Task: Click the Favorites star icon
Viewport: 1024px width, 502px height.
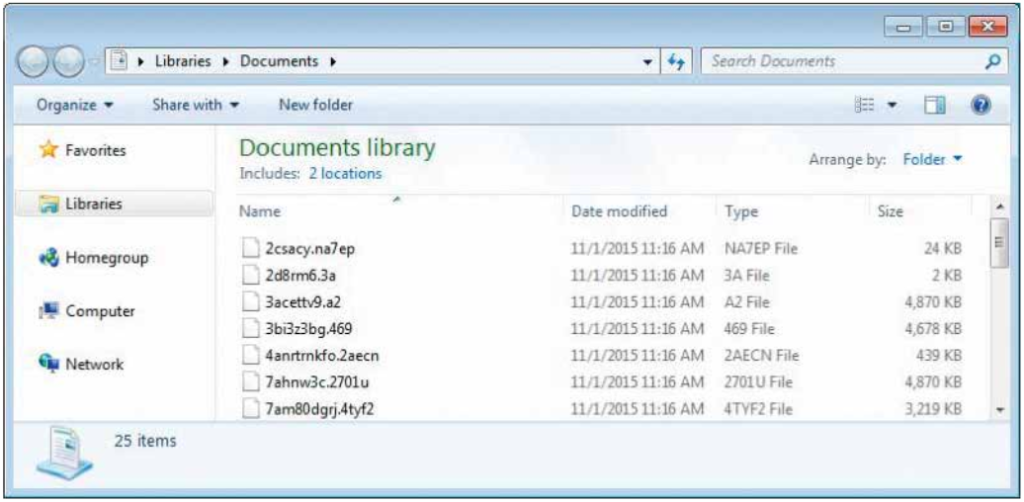Action: pyautogui.click(x=48, y=150)
